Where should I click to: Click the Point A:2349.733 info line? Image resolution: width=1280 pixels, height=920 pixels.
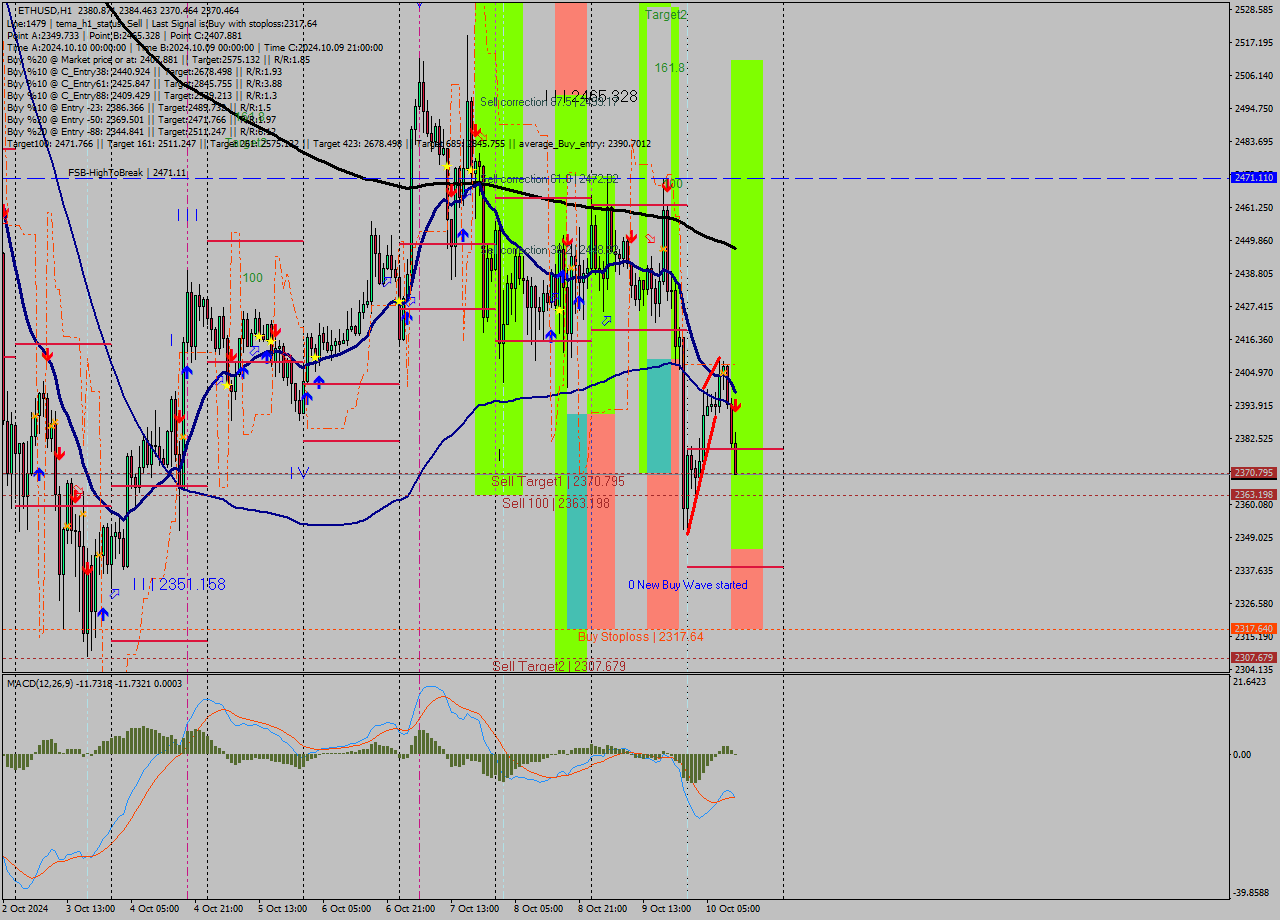[124, 35]
